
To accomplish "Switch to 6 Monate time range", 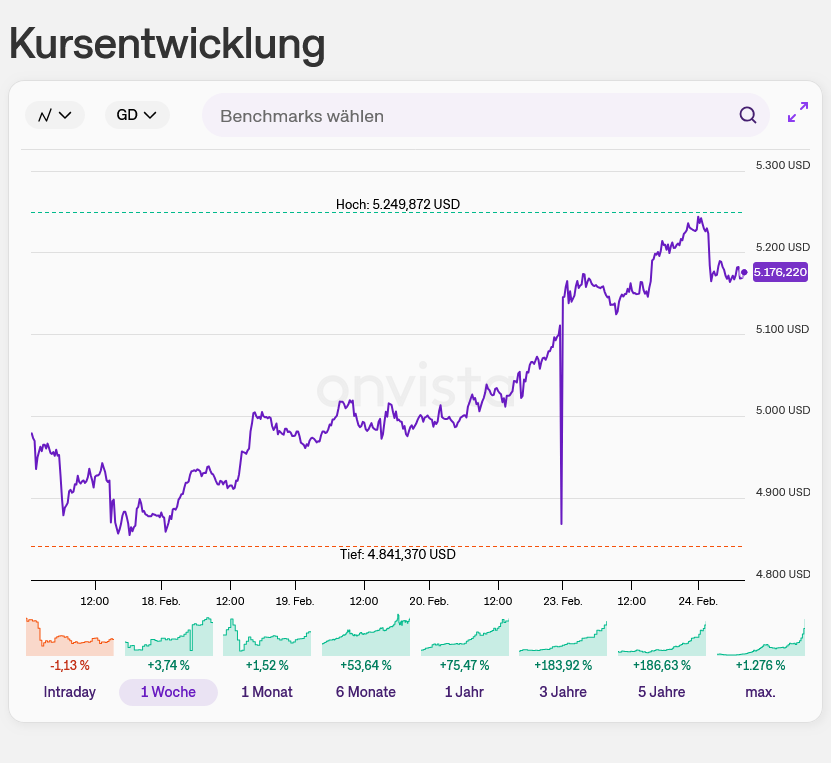I will click(x=366, y=692).
